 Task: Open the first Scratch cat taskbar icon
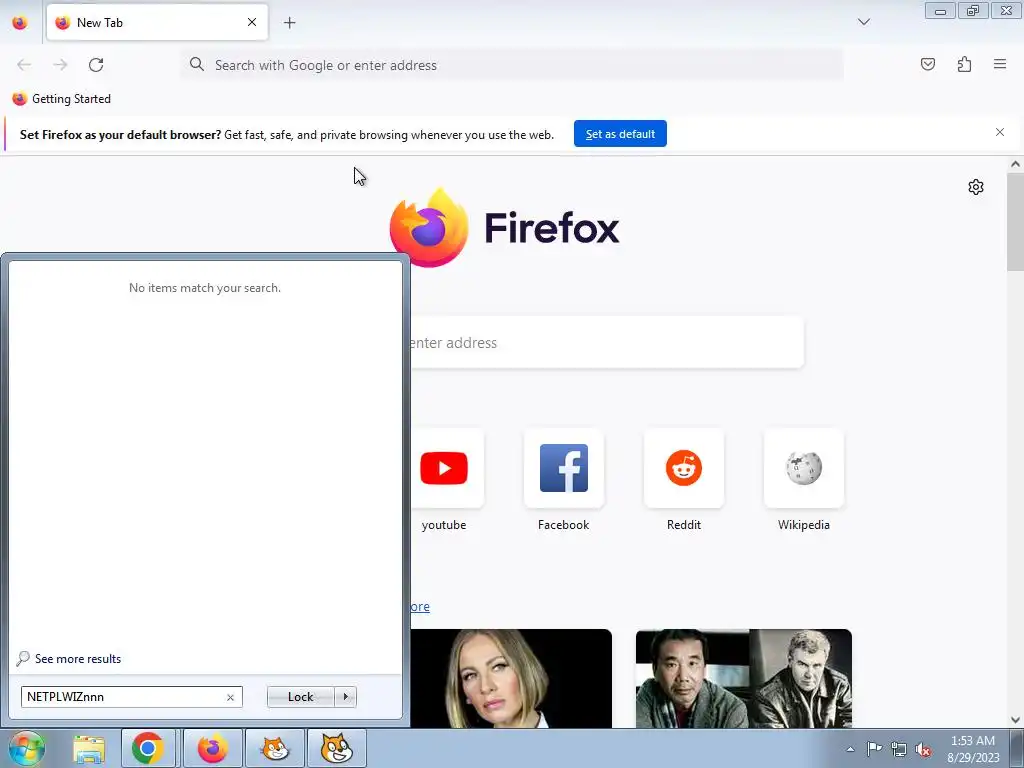275,748
